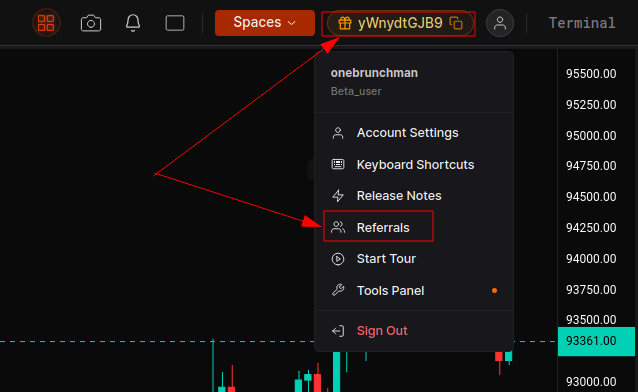Image resolution: width=638 pixels, height=392 pixels.
Task: Click the orange dot on Tools Panel row
Action: pyautogui.click(x=494, y=291)
